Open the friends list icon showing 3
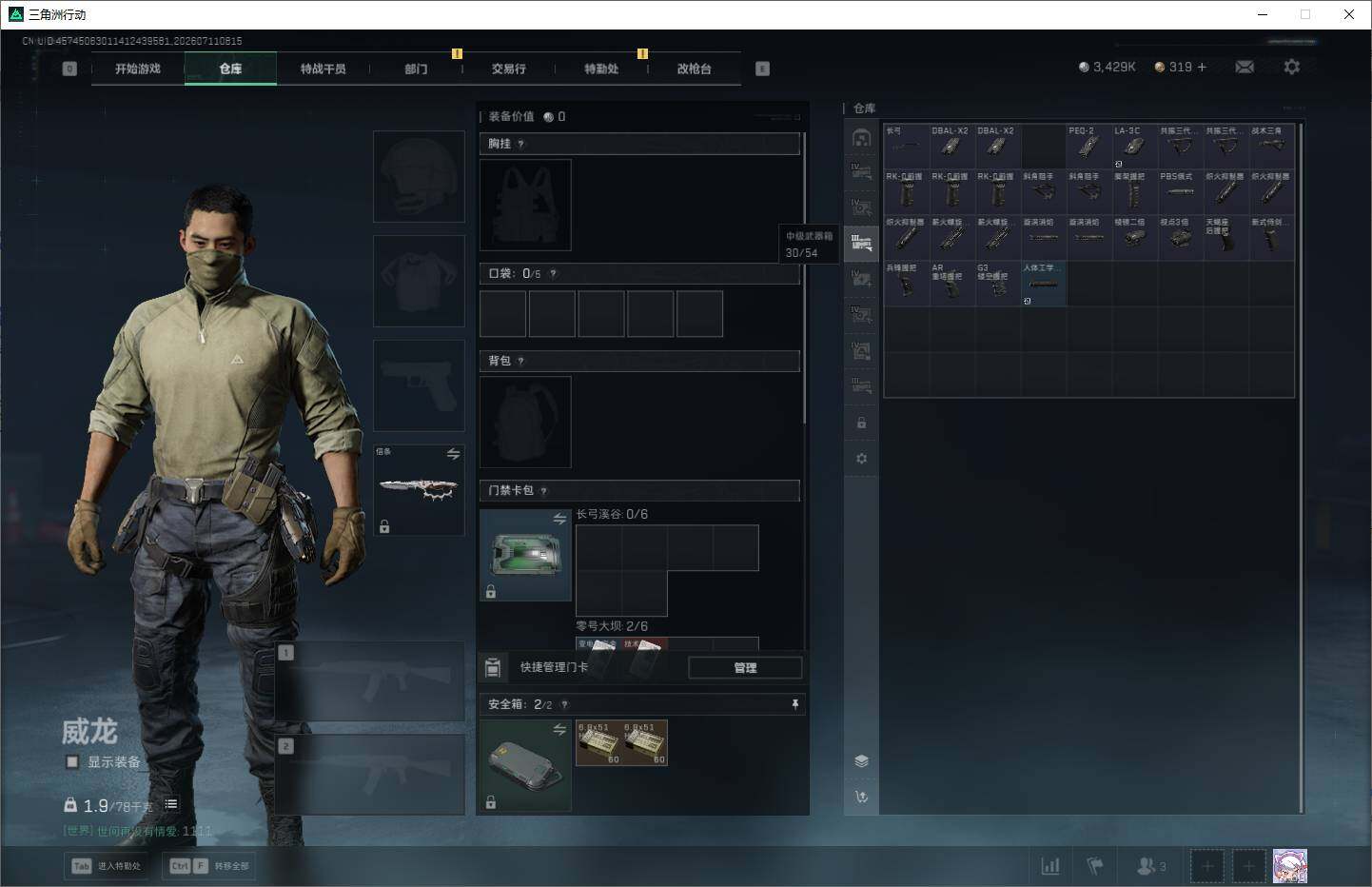Viewport: 1372px width, 887px height. click(1151, 866)
